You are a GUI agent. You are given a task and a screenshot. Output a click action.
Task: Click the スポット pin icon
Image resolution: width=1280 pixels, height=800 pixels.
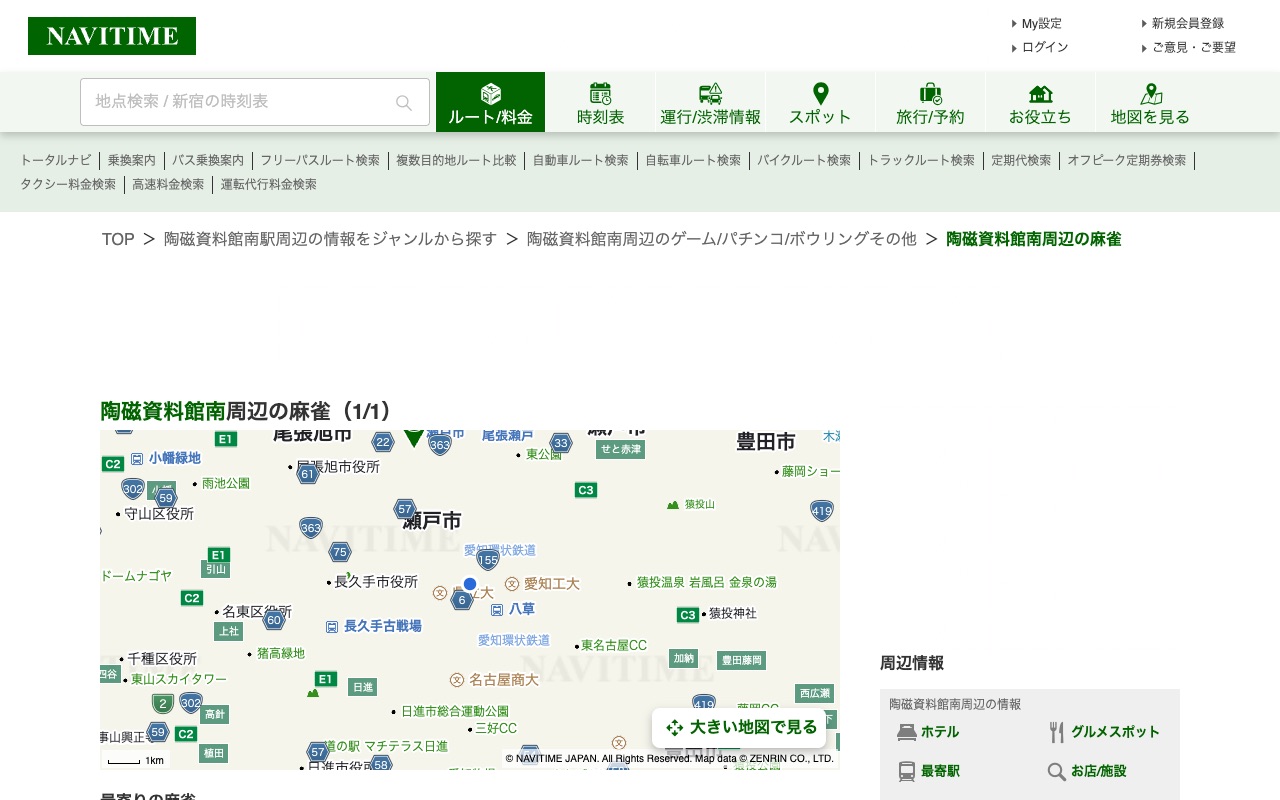tap(820, 94)
